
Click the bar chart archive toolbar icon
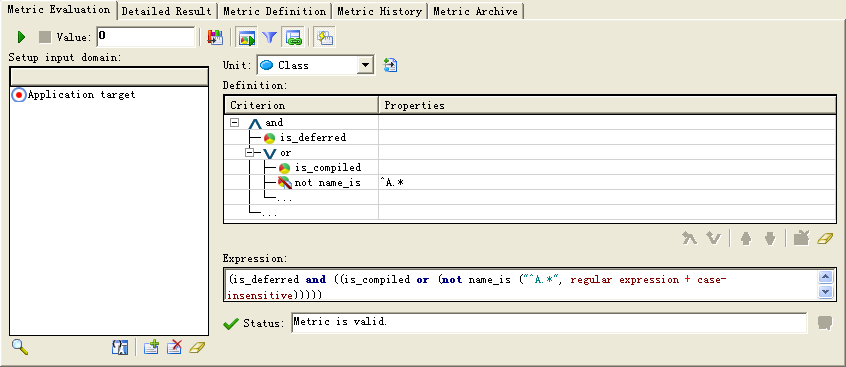(215, 37)
